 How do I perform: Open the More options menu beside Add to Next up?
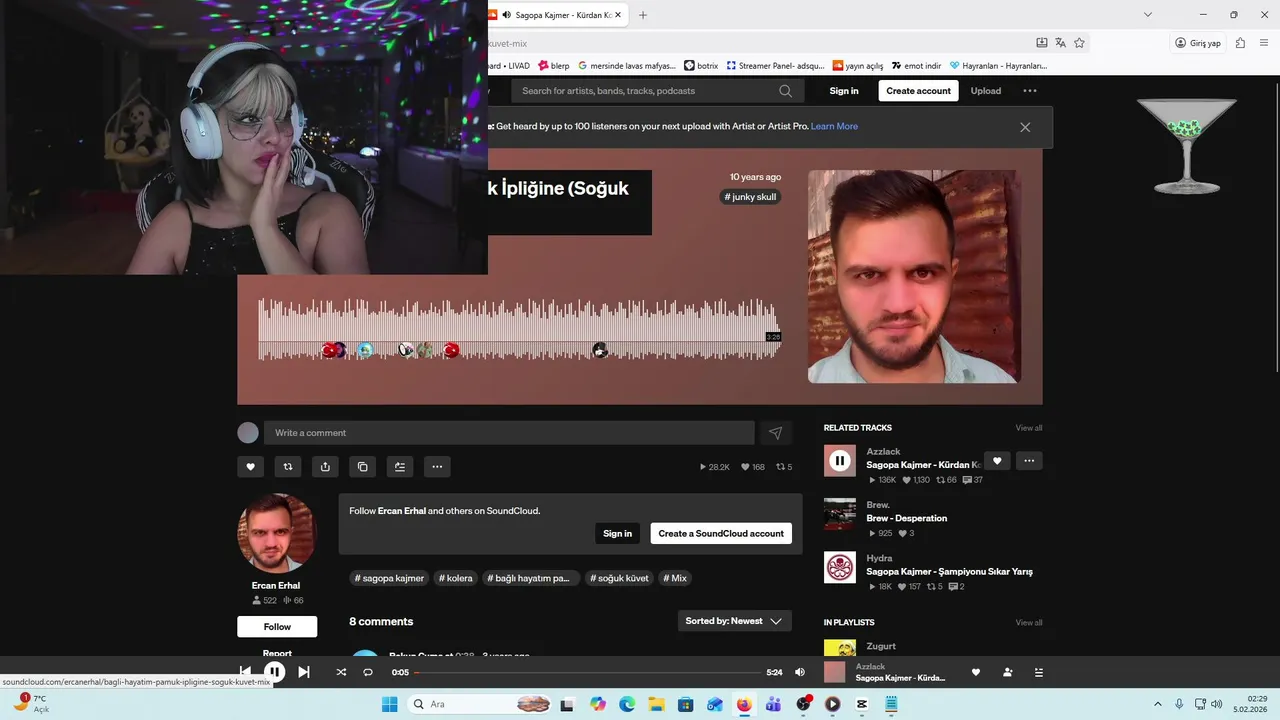tap(437, 466)
